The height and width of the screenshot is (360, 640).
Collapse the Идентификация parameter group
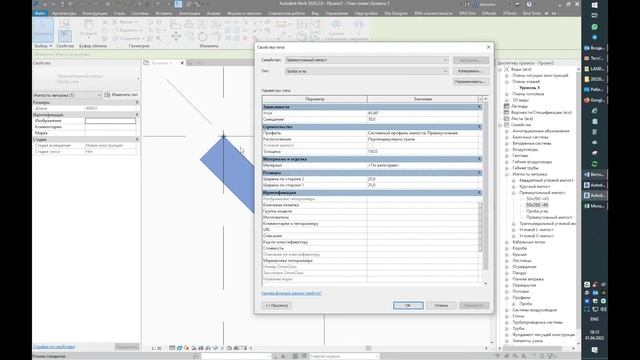479,193
